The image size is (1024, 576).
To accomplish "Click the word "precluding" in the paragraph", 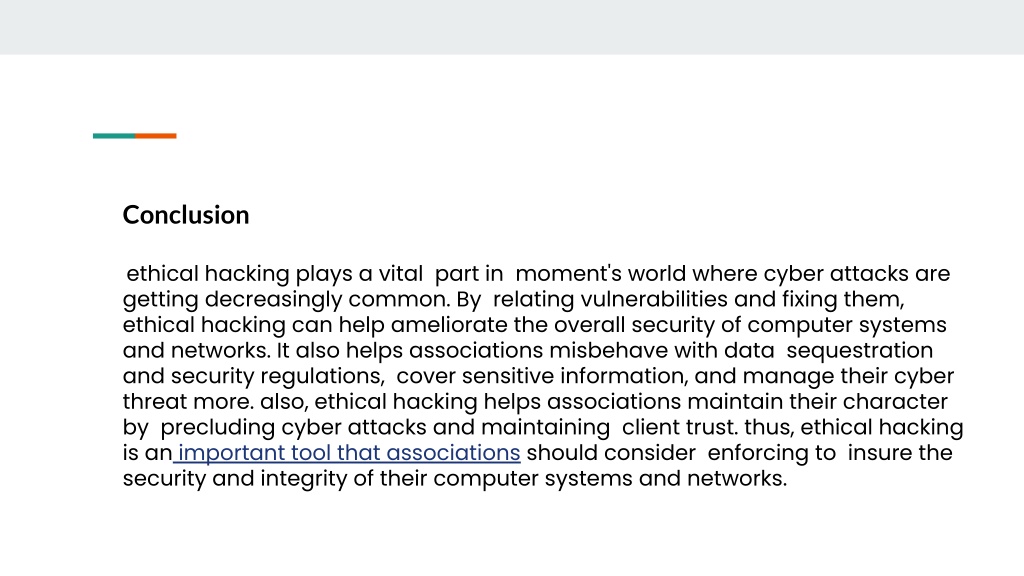I will (x=218, y=427).
